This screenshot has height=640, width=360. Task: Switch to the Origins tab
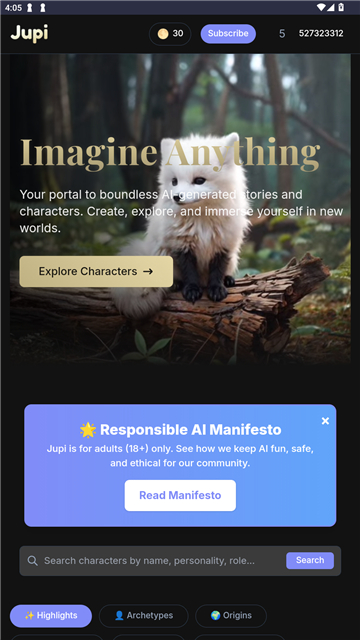[231, 616]
